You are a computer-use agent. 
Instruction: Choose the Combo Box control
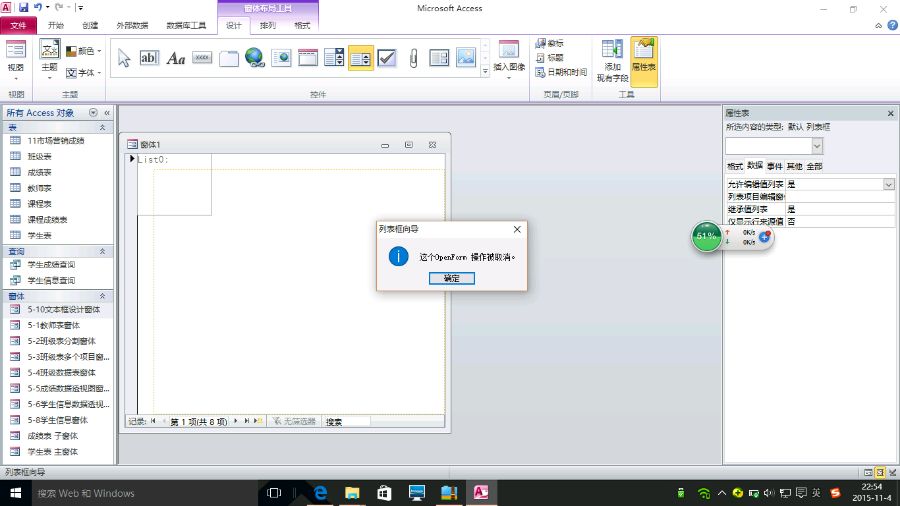334,58
